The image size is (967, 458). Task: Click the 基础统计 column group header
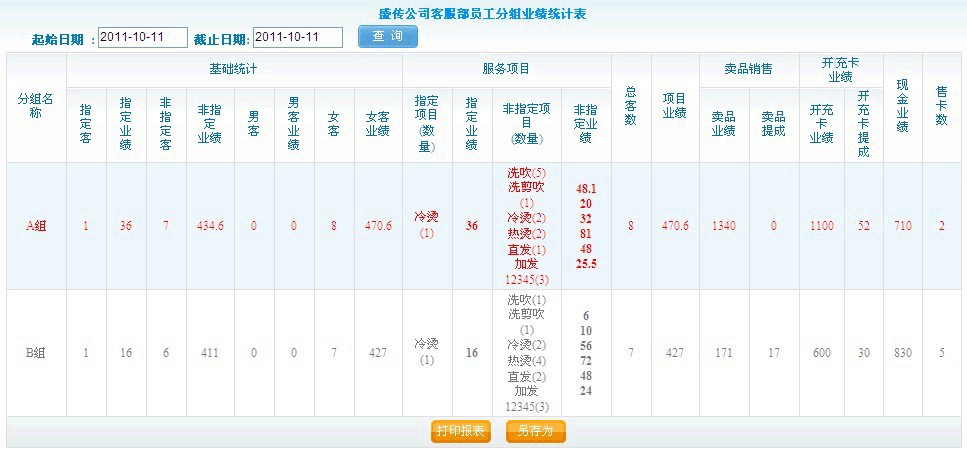tap(234, 69)
